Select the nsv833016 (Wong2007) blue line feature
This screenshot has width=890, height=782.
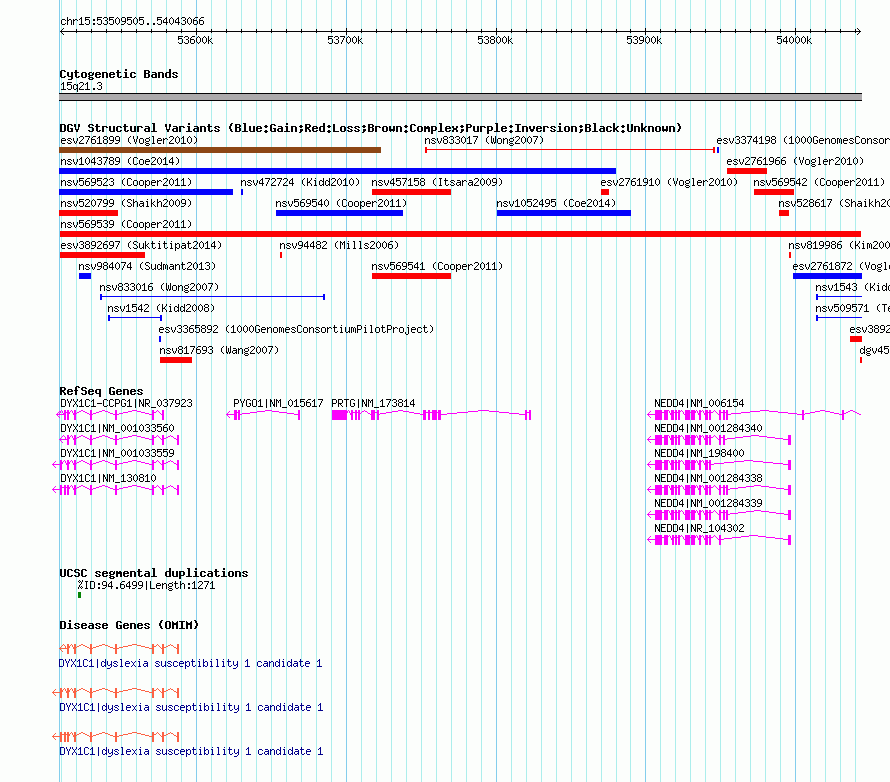coord(212,297)
